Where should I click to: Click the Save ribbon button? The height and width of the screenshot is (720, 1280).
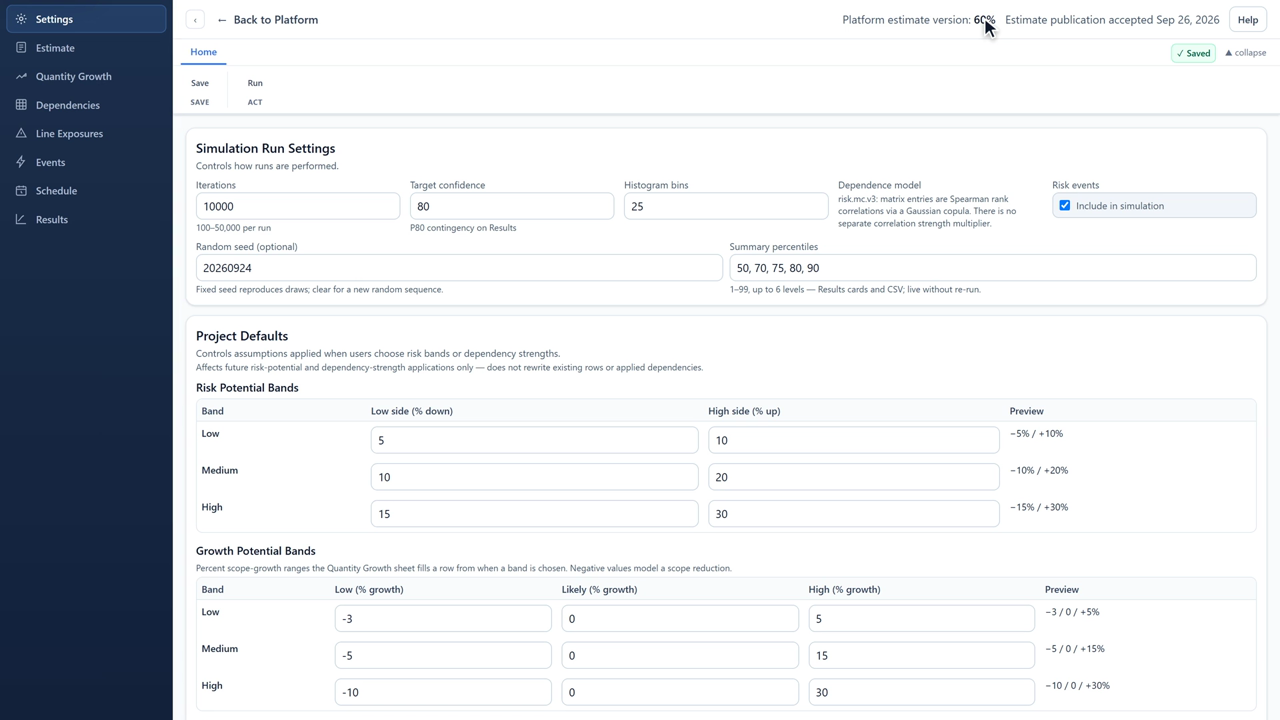click(x=200, y=83)
